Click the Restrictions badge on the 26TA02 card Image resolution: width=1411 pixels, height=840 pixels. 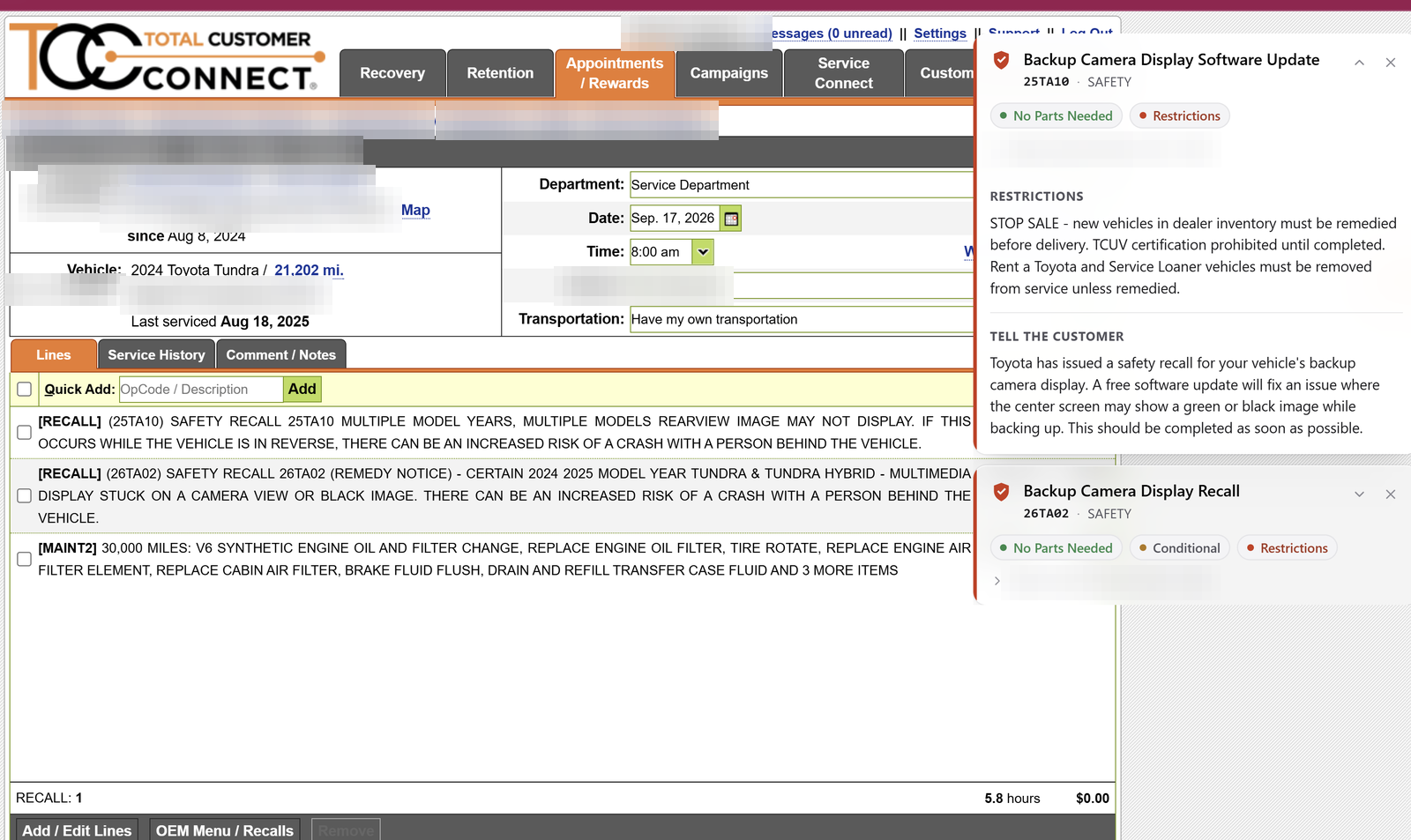pos(1288,548)
